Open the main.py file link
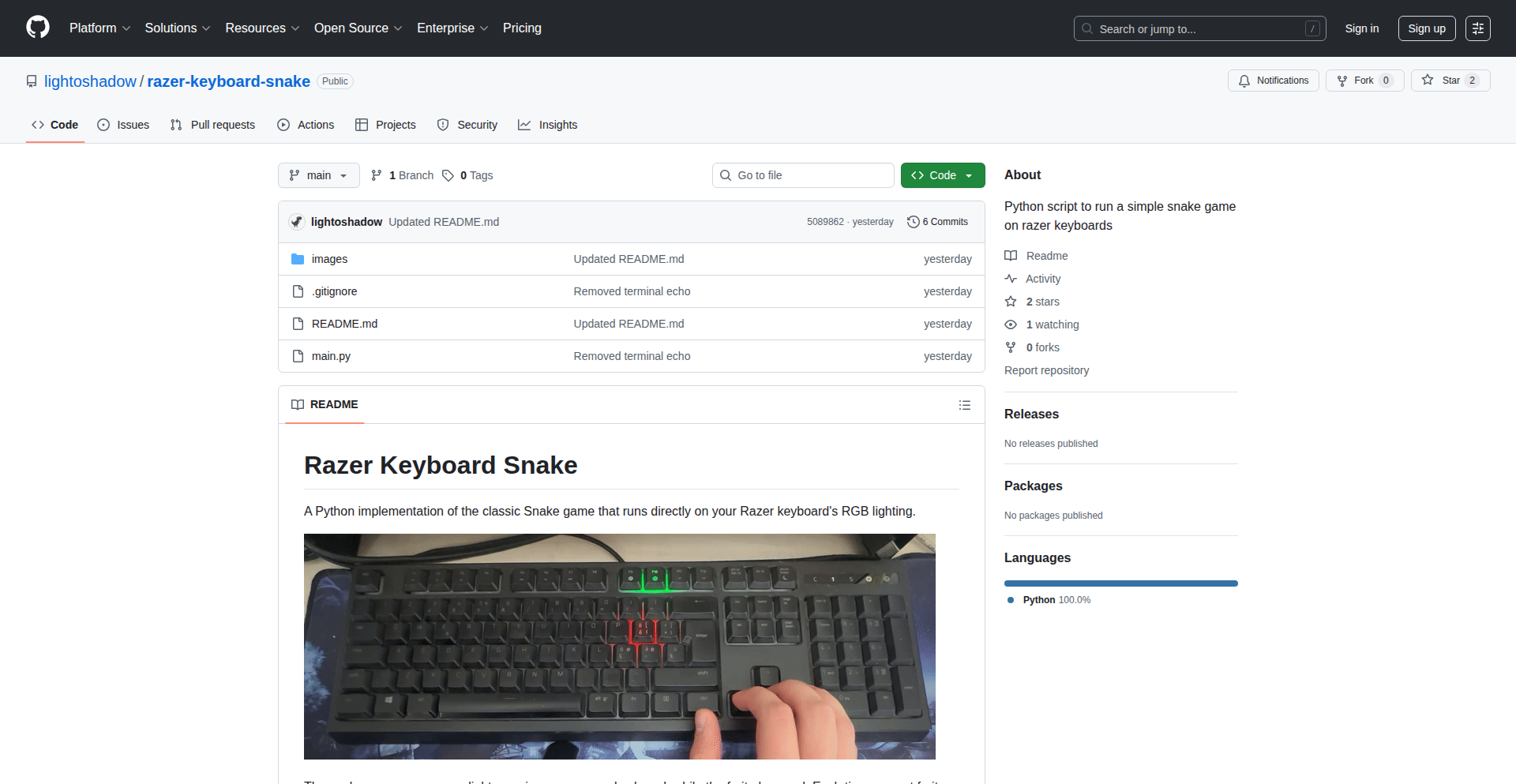 (331, 356)
